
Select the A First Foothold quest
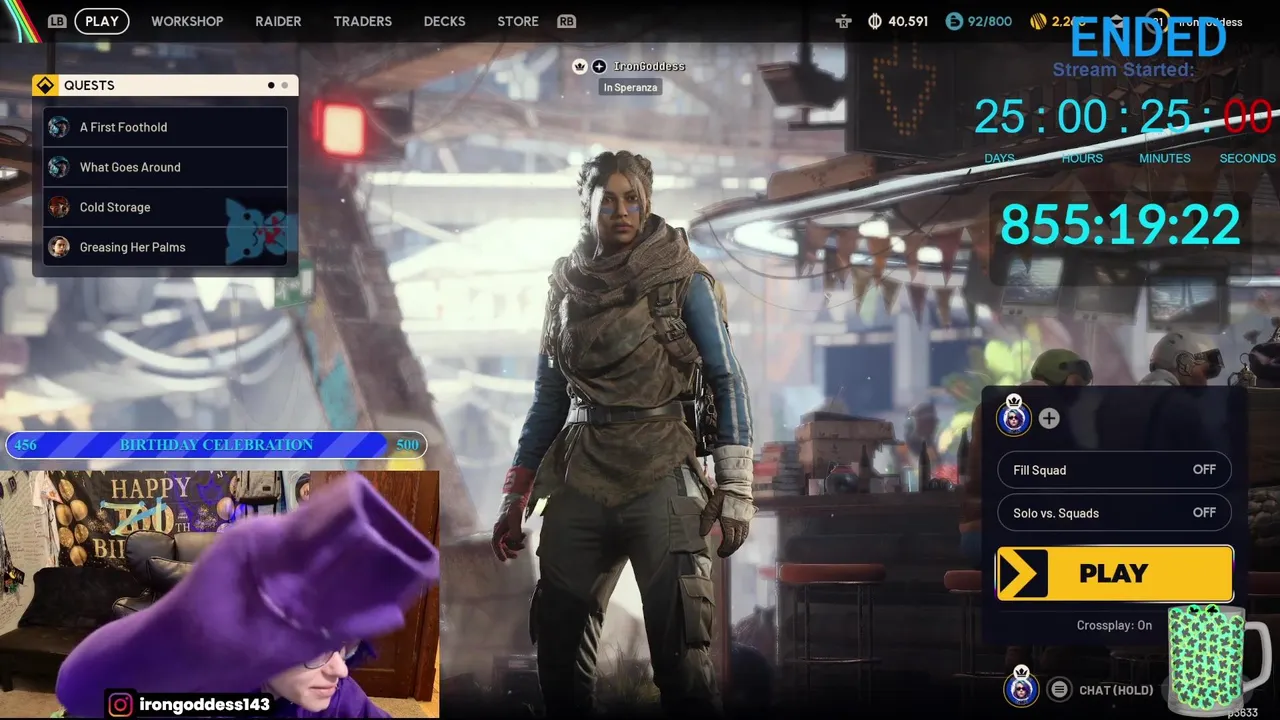click(x=165, y=127)
